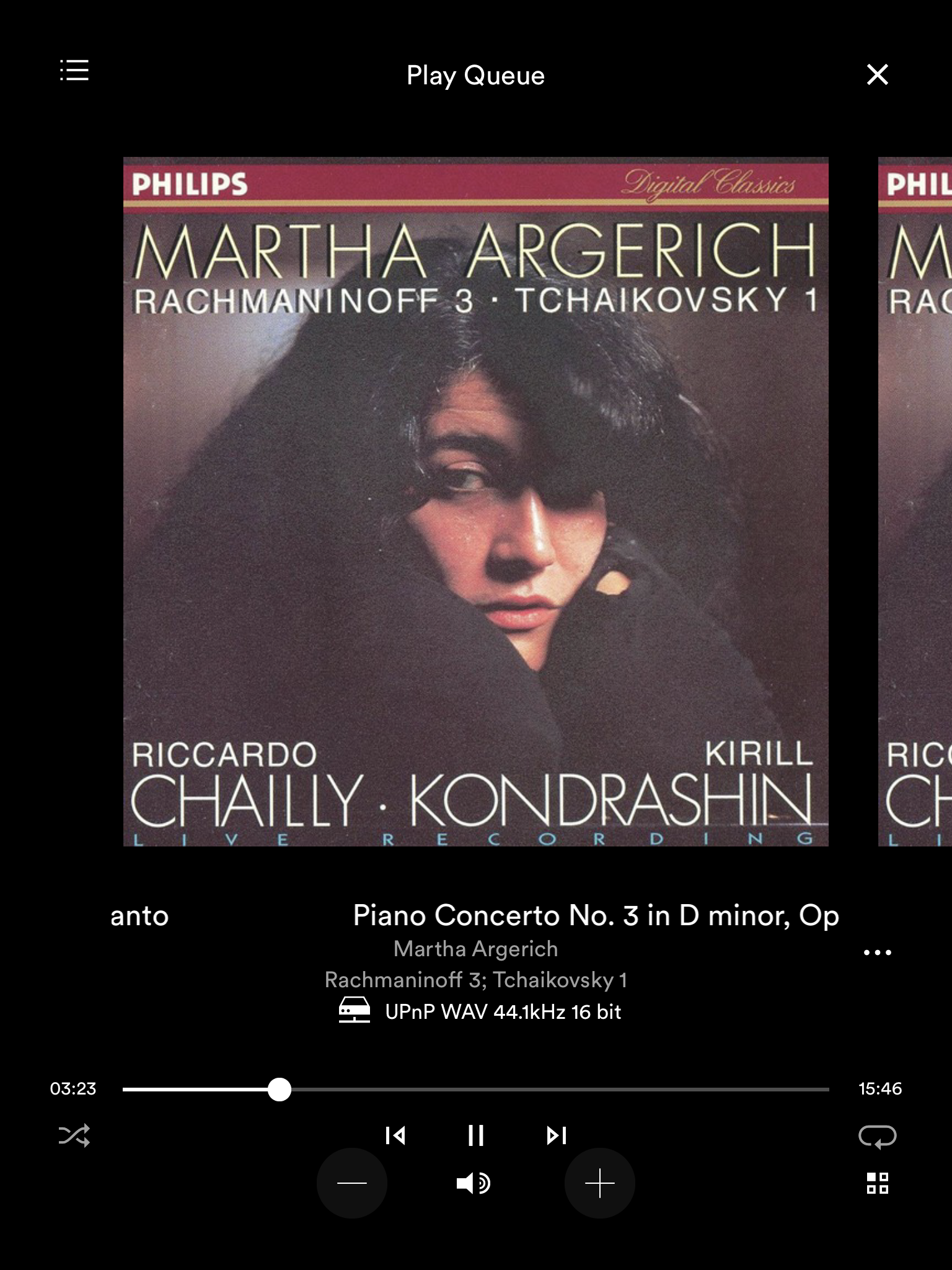952x1270 pixels.
Task: Tap the UPnP source device icon
Action: (x=355, y=1010)
